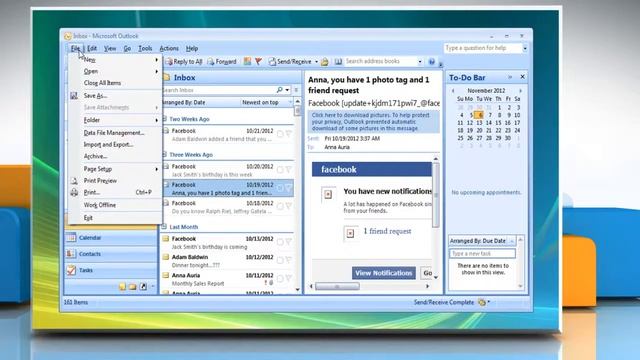Toggle Work Offline in File menu
The height and width of the screenshot is (360, 640).
coord(100,205)
